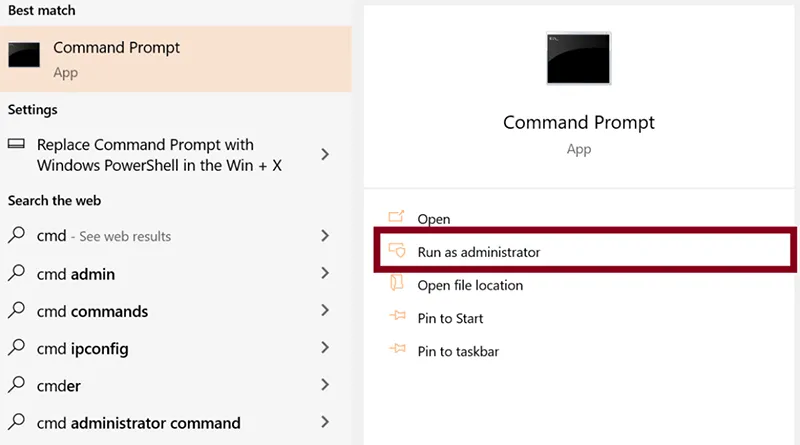800x445 pixels.
Task: Expand the cmd web results chevron
Action: tap(325, 236)
